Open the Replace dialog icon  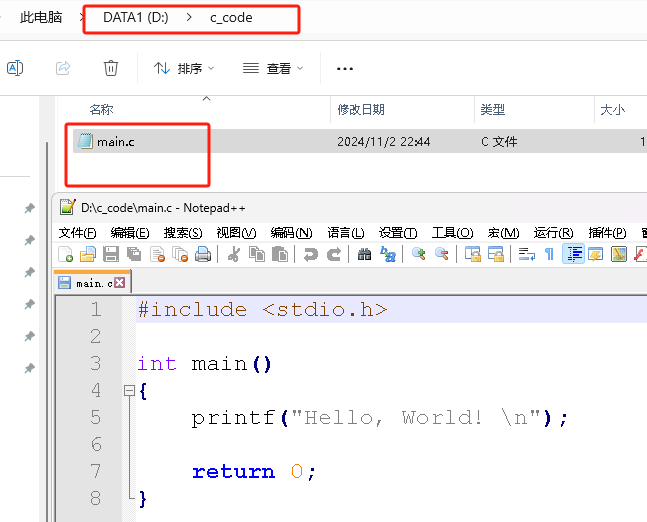pos(388,254)
